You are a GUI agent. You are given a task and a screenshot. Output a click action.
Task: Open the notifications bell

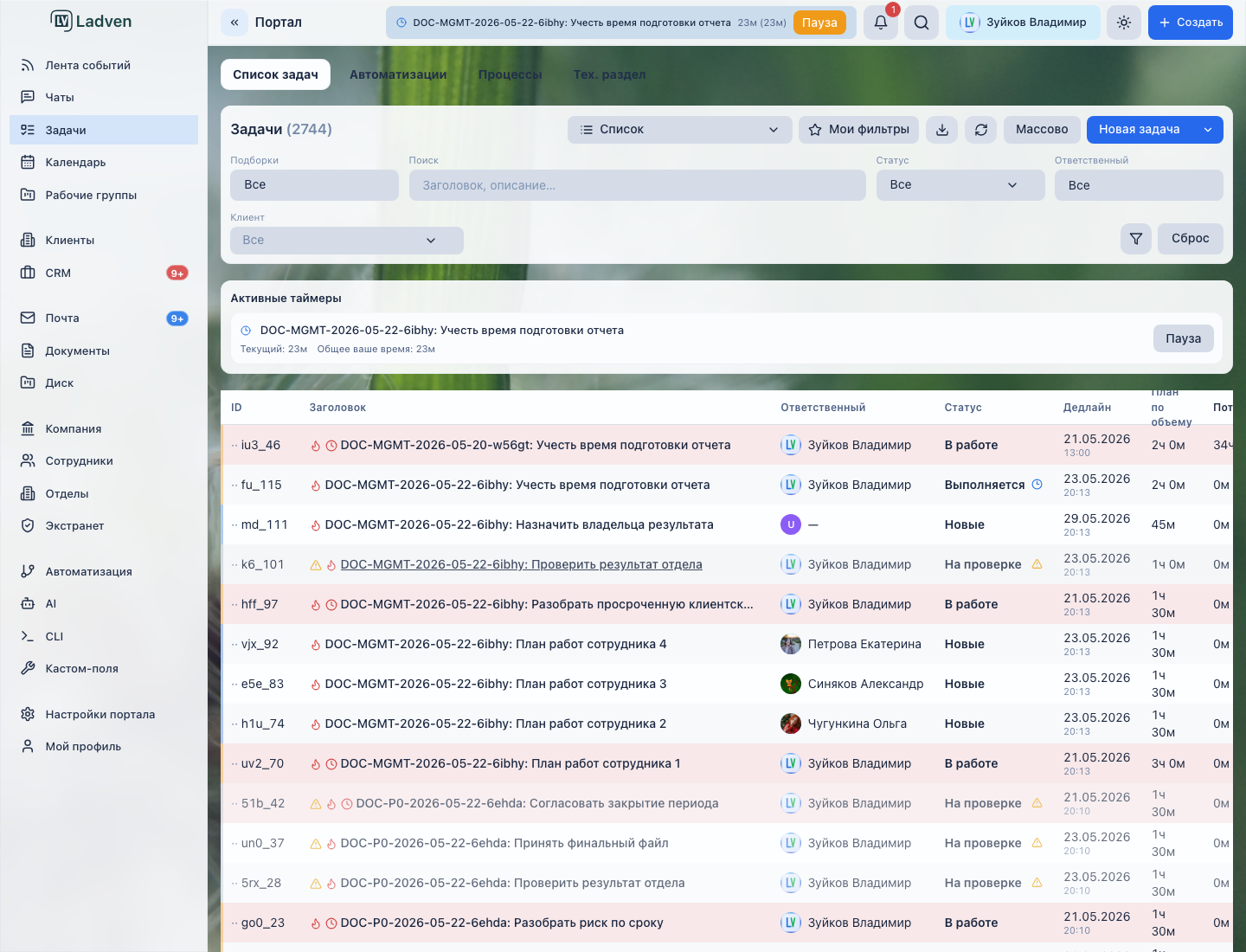pos(881,23)
